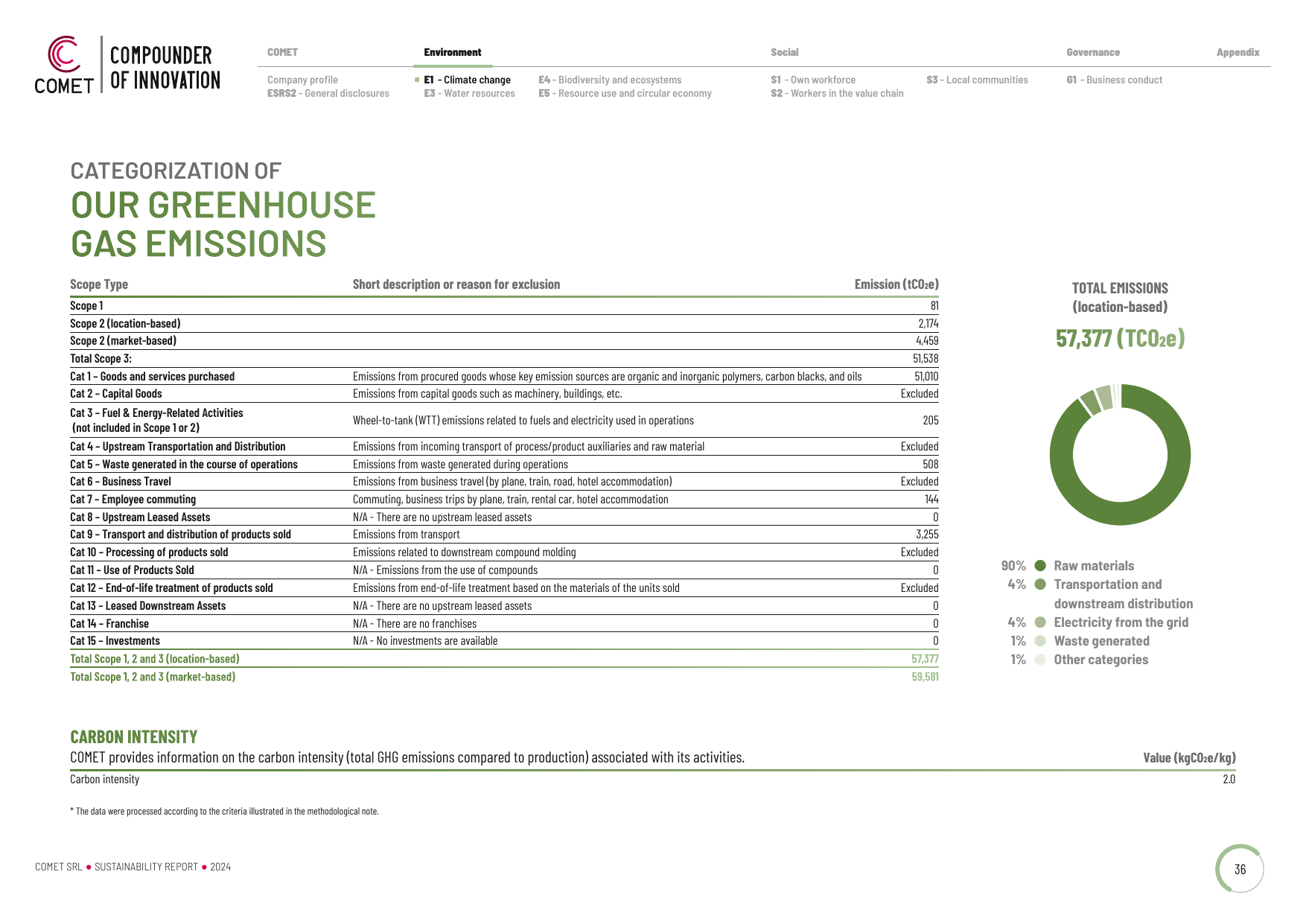The height and width of the screenshot is (924, 1306).
Task: Click the Waste generated legend dot
Action: pyautogui.click(x=1041, y=640)
